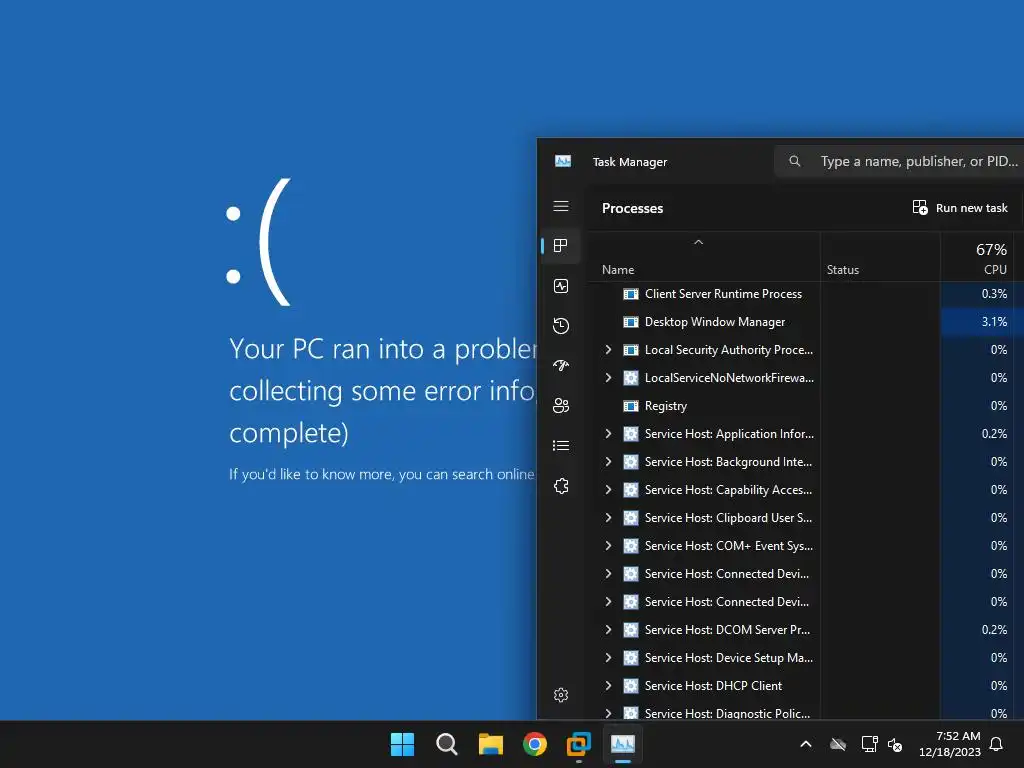The height and width of the screenshot is (768, 1024).
Task: Click the Run new task icon
Action: click(920, 208)
